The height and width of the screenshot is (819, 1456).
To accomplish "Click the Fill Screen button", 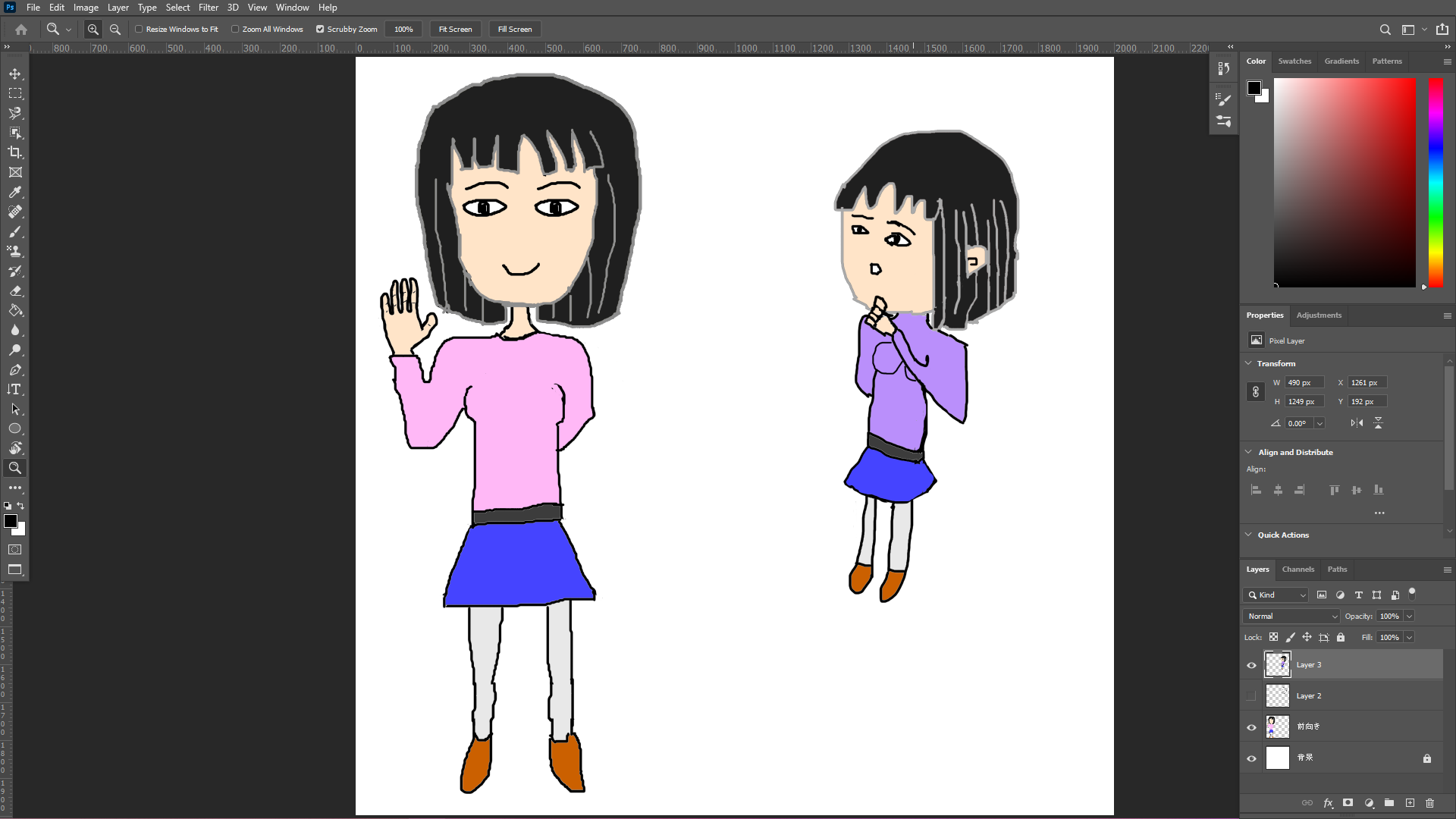I will (x=515, y=29).
